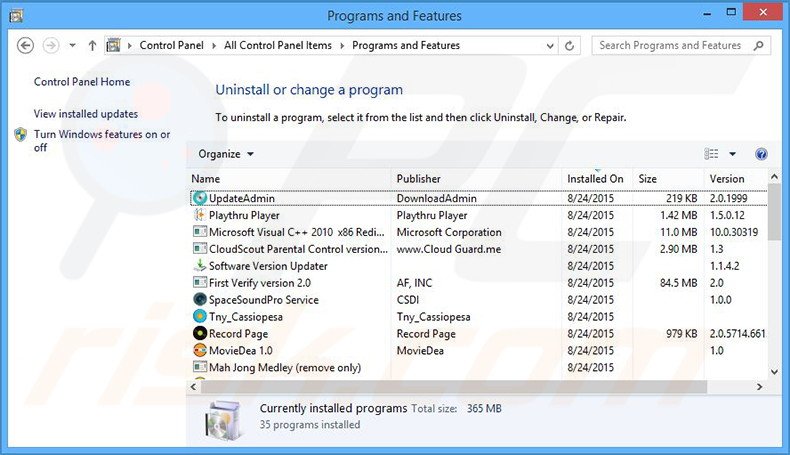Click the 84.5 MB size cell
This screenshot has height=455, width=790.
[679, 283]
